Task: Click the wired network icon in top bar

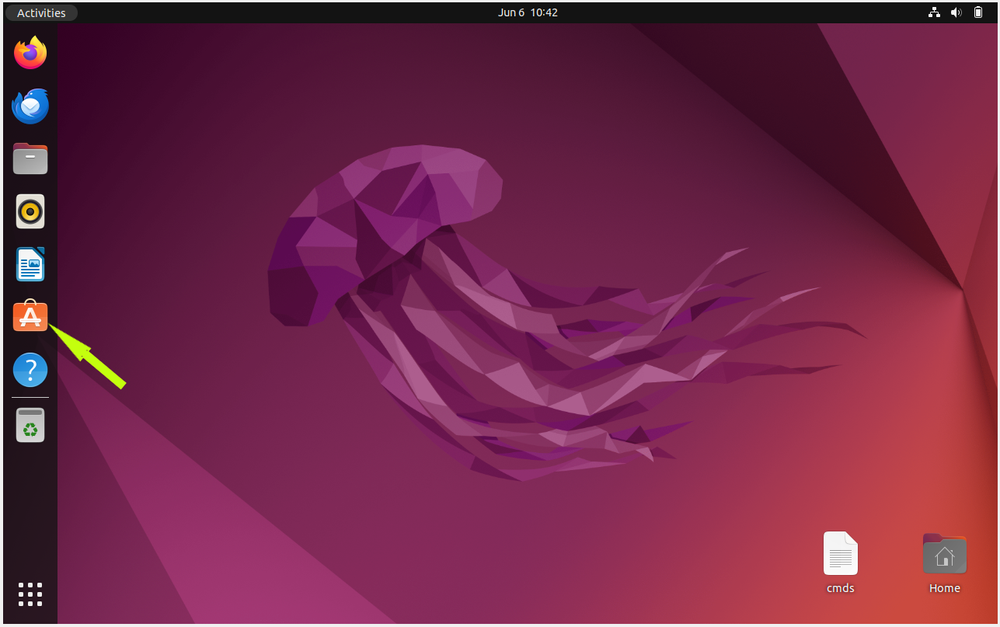Action: pyautogui.click(x=934, y=12)
